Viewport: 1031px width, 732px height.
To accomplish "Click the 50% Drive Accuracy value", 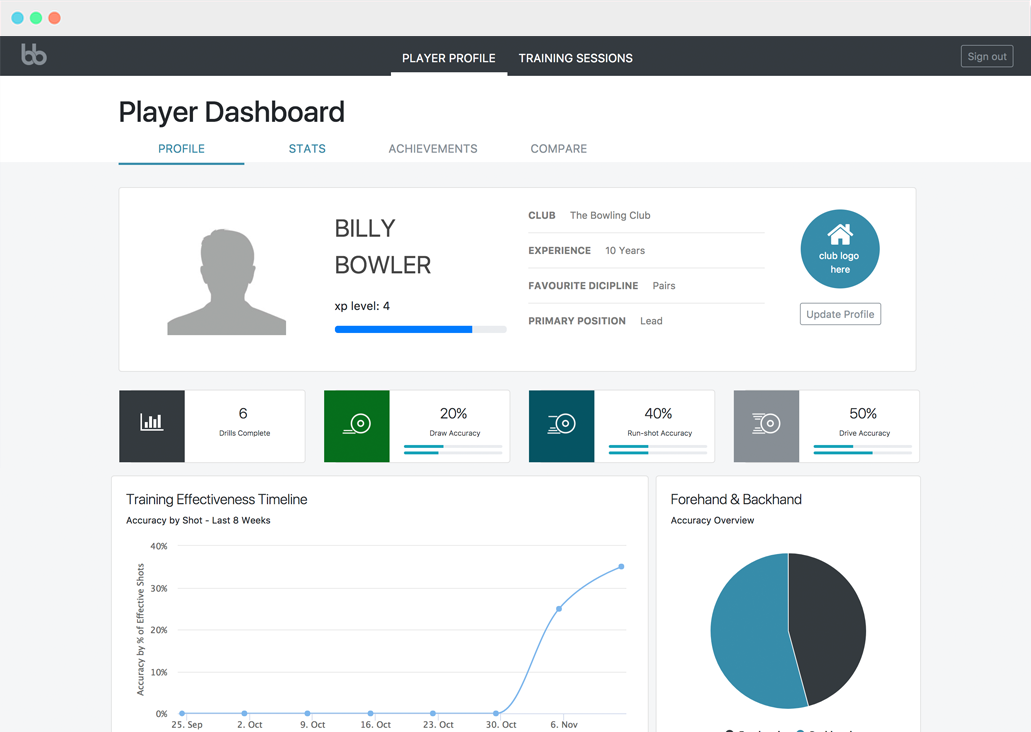I will (x=863, y=414).
